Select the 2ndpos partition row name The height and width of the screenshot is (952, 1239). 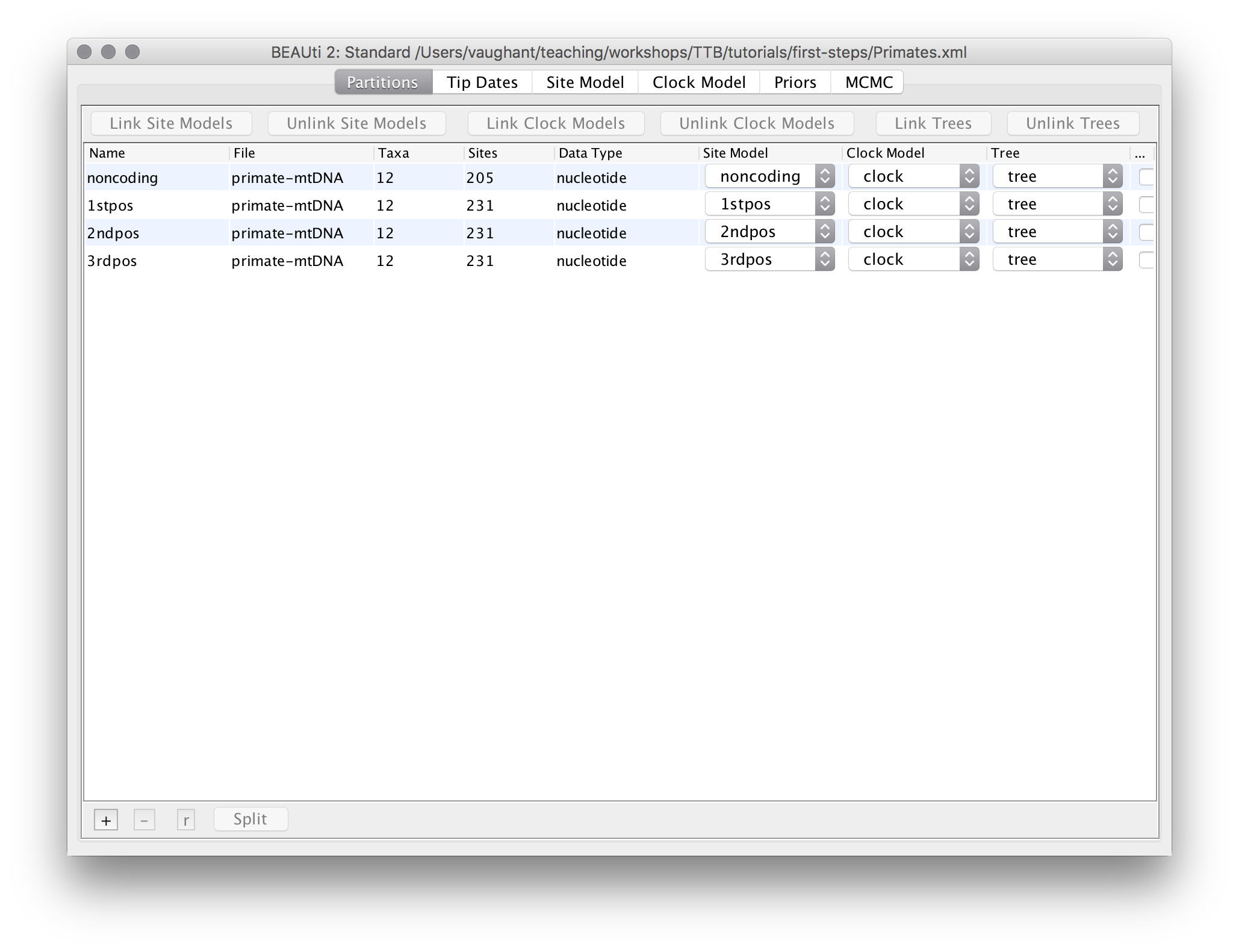[x=113, y=233]
